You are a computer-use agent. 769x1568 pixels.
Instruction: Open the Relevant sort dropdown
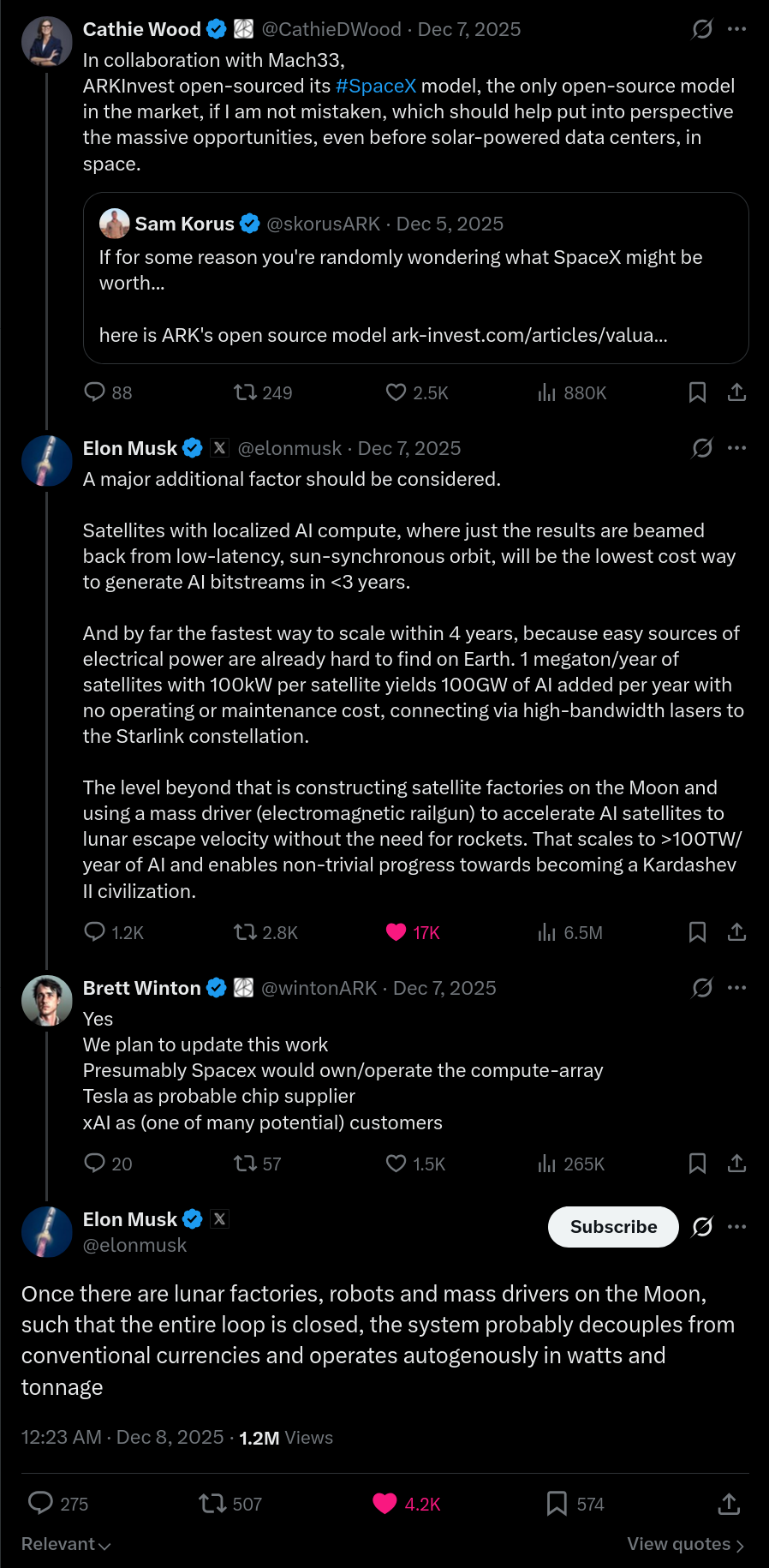(x=66, y=1544)
